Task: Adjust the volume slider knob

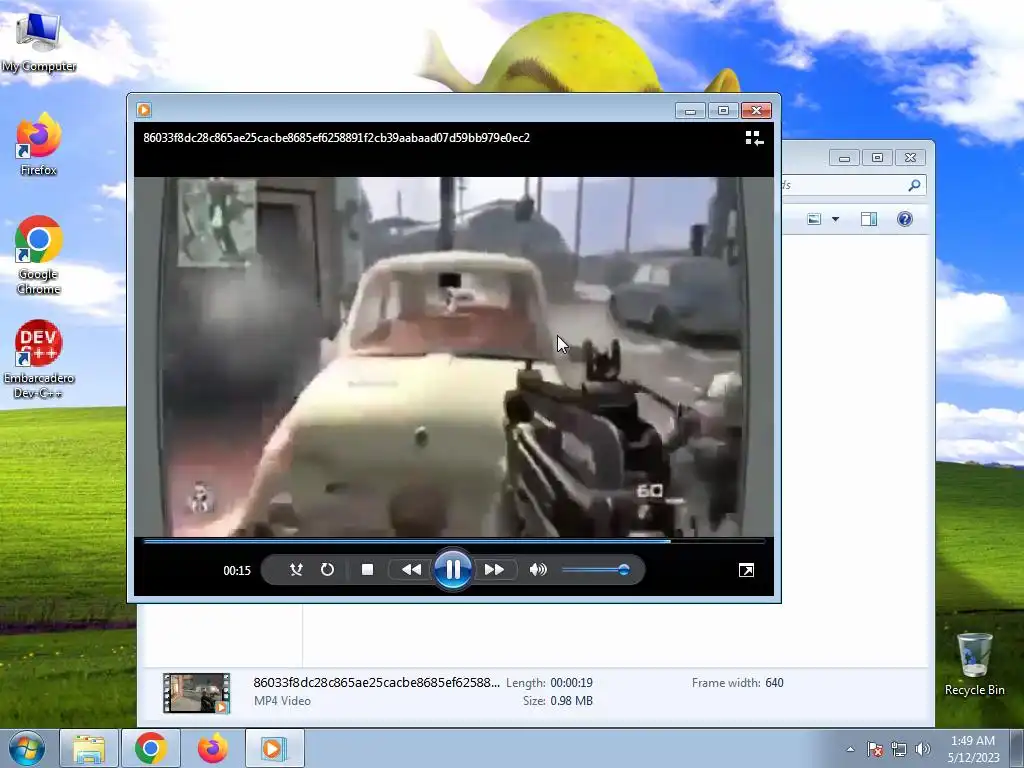Action: tap(624, 569)
